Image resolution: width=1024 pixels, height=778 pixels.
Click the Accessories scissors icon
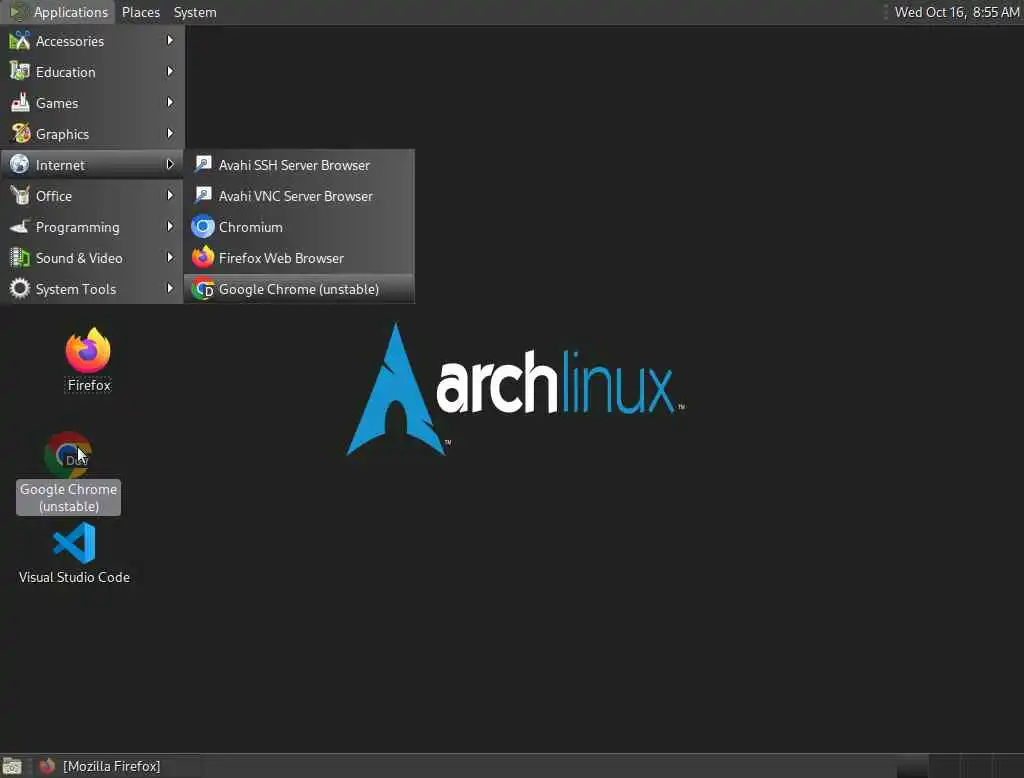[x=20, y=41]
